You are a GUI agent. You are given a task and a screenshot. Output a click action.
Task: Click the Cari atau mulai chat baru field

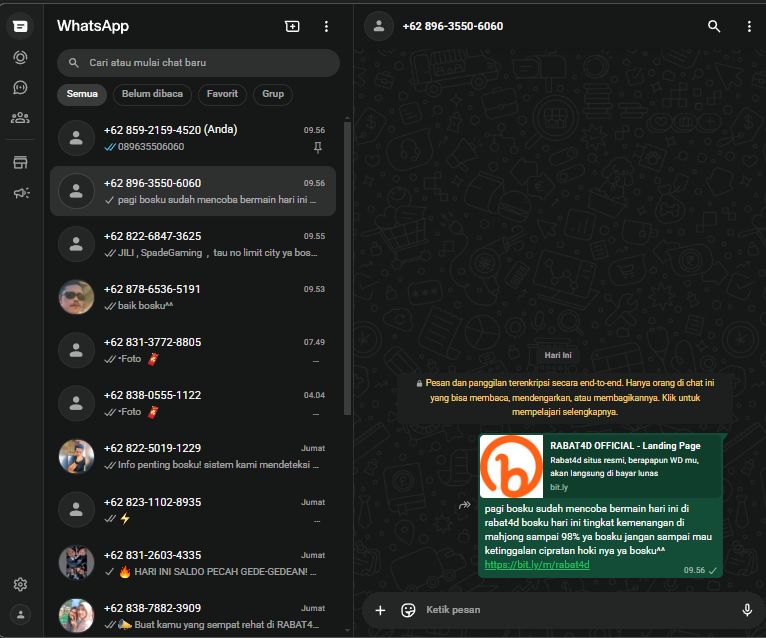[198, 63]
